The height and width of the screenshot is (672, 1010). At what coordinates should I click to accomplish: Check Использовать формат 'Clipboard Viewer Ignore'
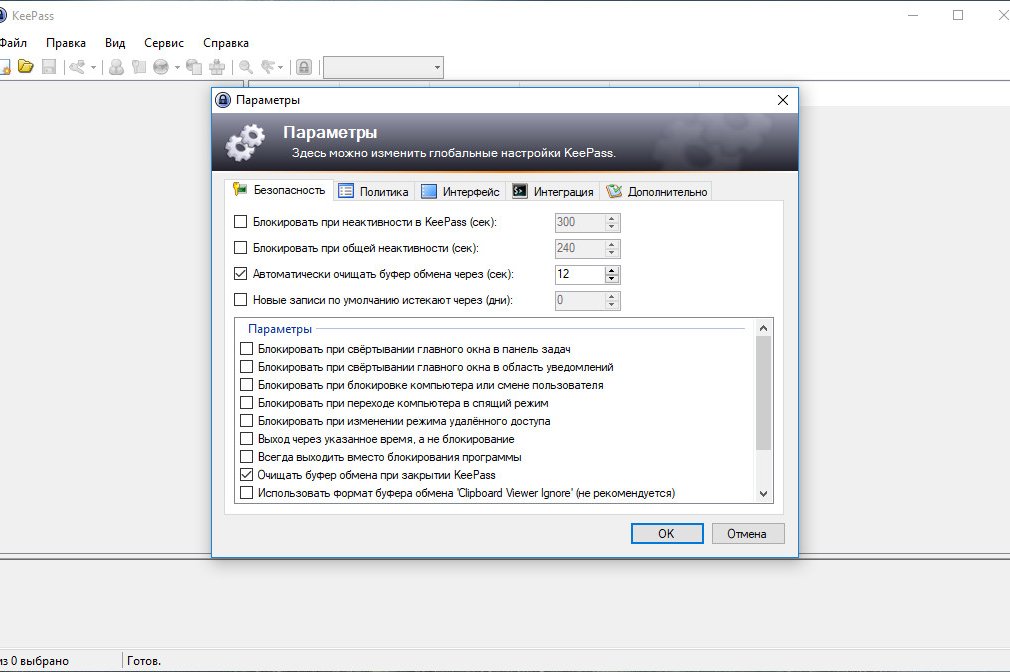246,493
